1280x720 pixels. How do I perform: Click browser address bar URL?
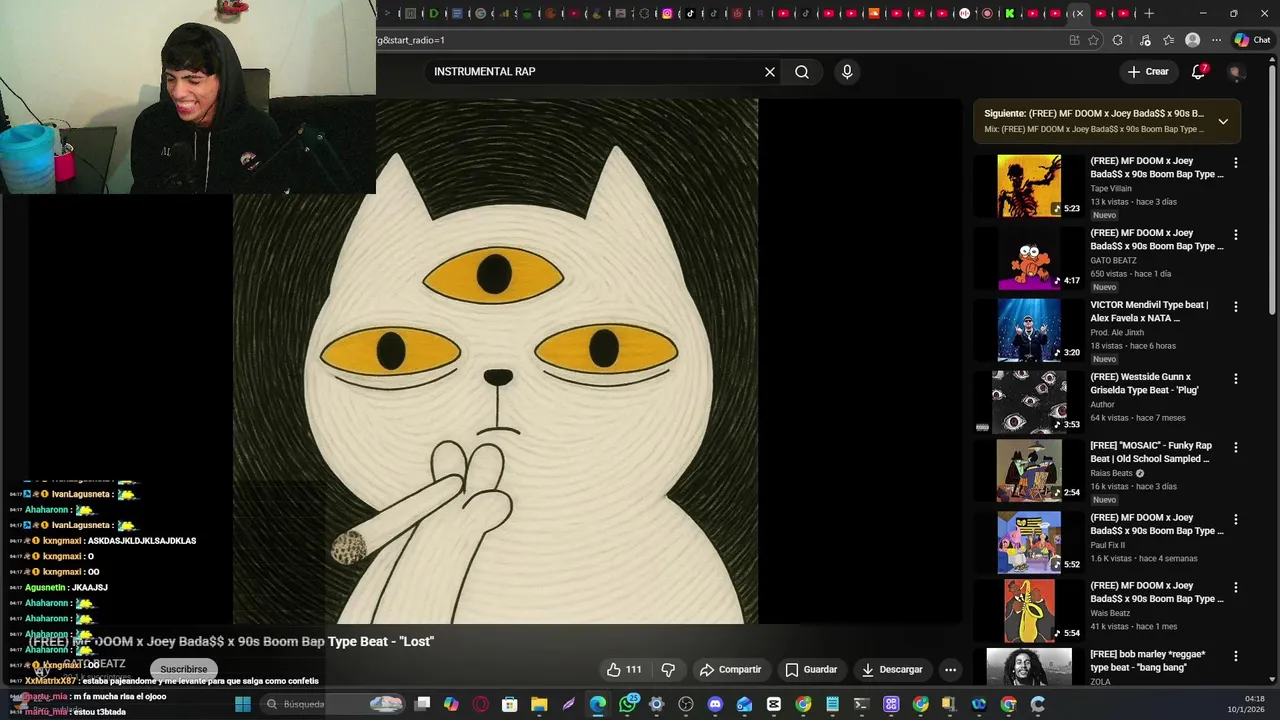click(x=720, y=40)
